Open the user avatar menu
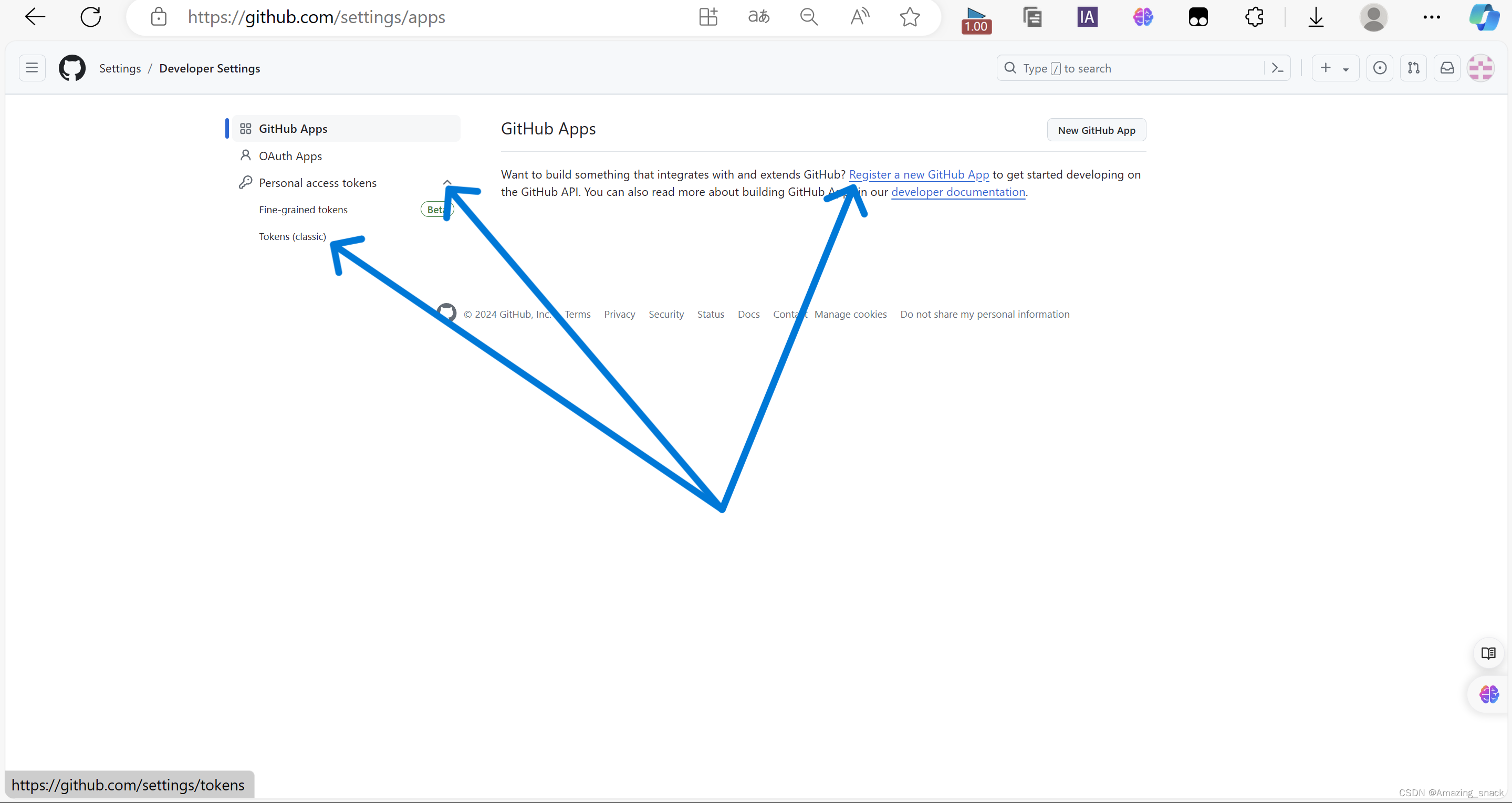This screenshot has width=1512, height=803. [1480, 68]
